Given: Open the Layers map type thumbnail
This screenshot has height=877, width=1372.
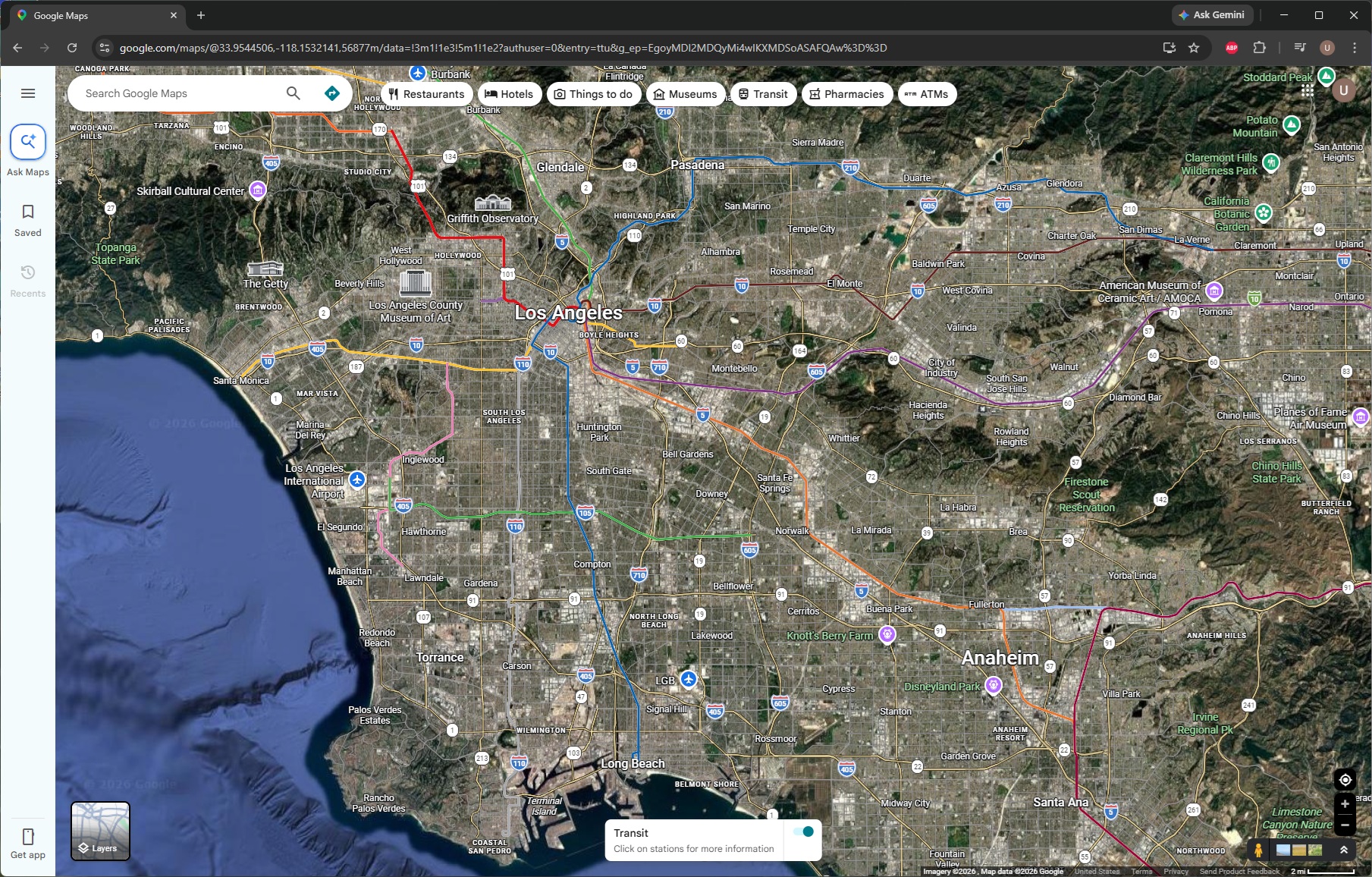Looking at the screenshot, I should pos(100,831).
